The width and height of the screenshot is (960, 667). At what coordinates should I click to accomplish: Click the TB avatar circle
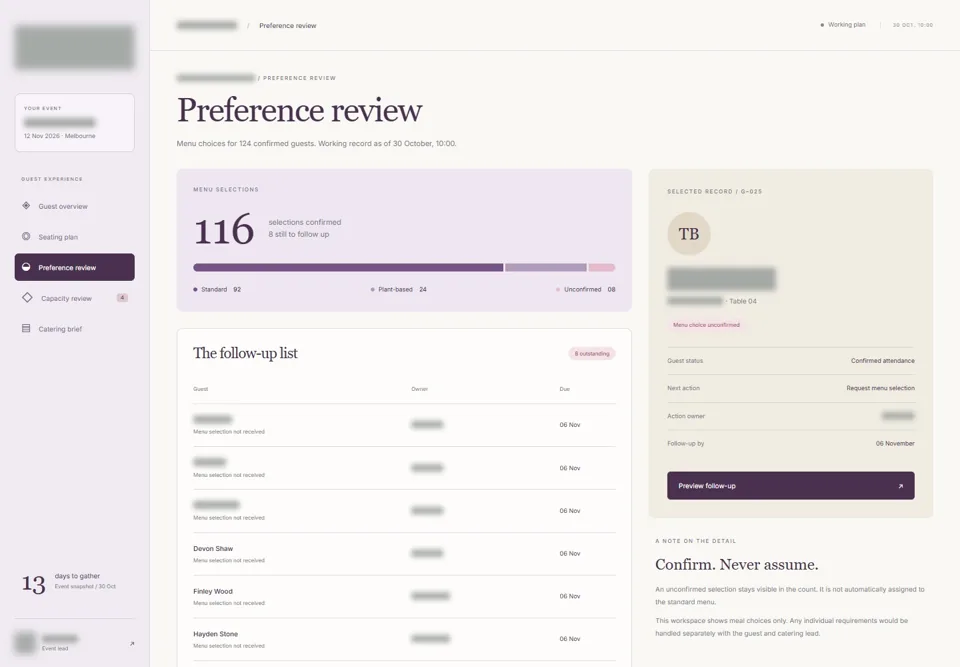coord(689,234)
